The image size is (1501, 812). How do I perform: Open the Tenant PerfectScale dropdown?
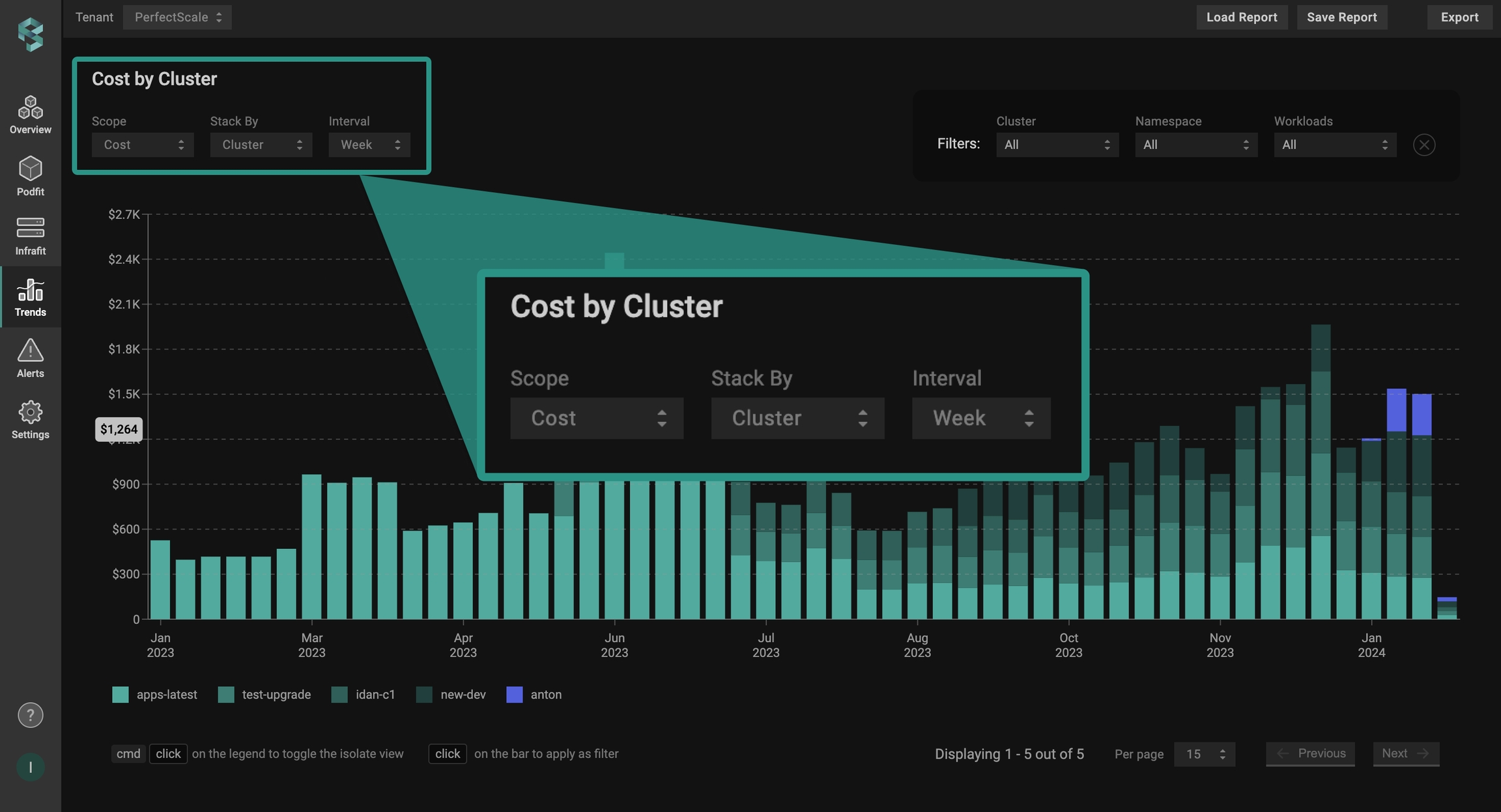[177, 18]
